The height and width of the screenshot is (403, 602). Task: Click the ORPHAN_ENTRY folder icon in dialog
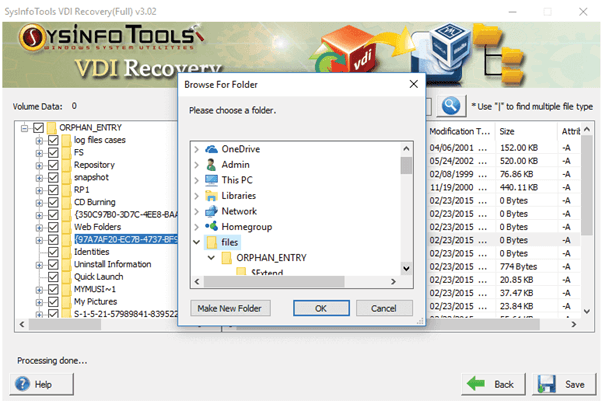click(x=227, y=258)
